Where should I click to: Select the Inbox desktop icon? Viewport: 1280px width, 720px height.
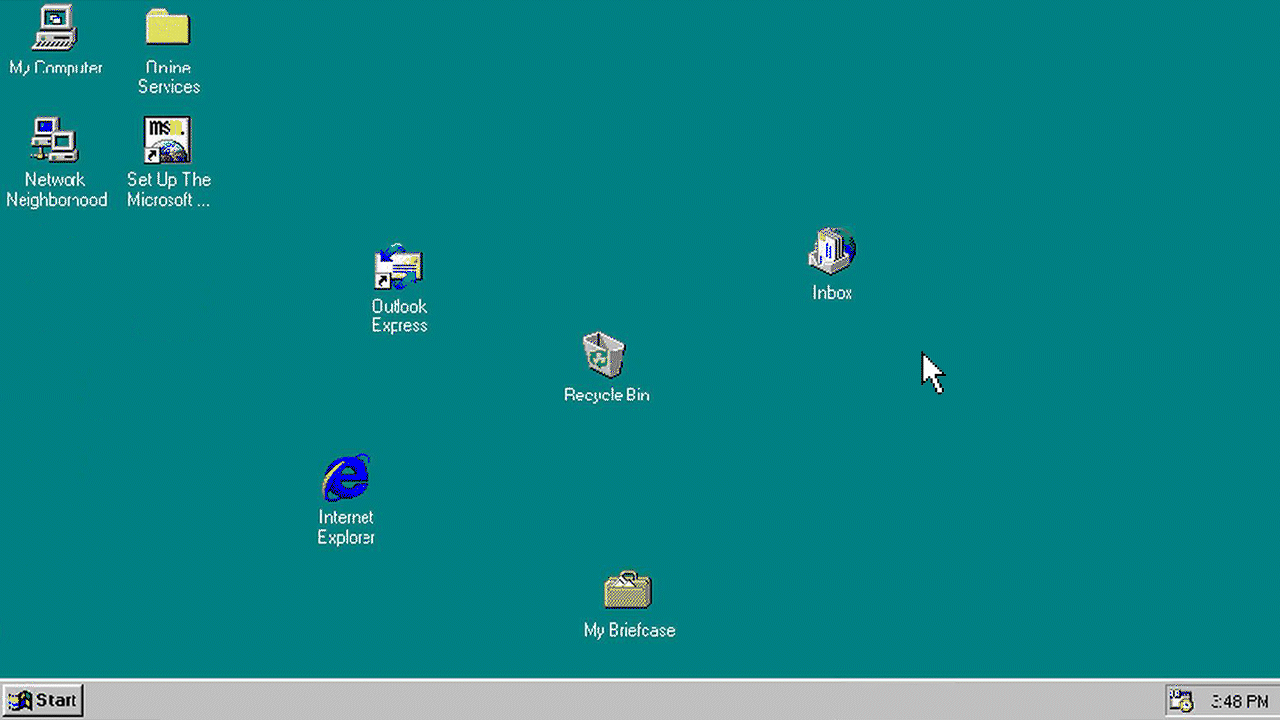pos(832,251)
